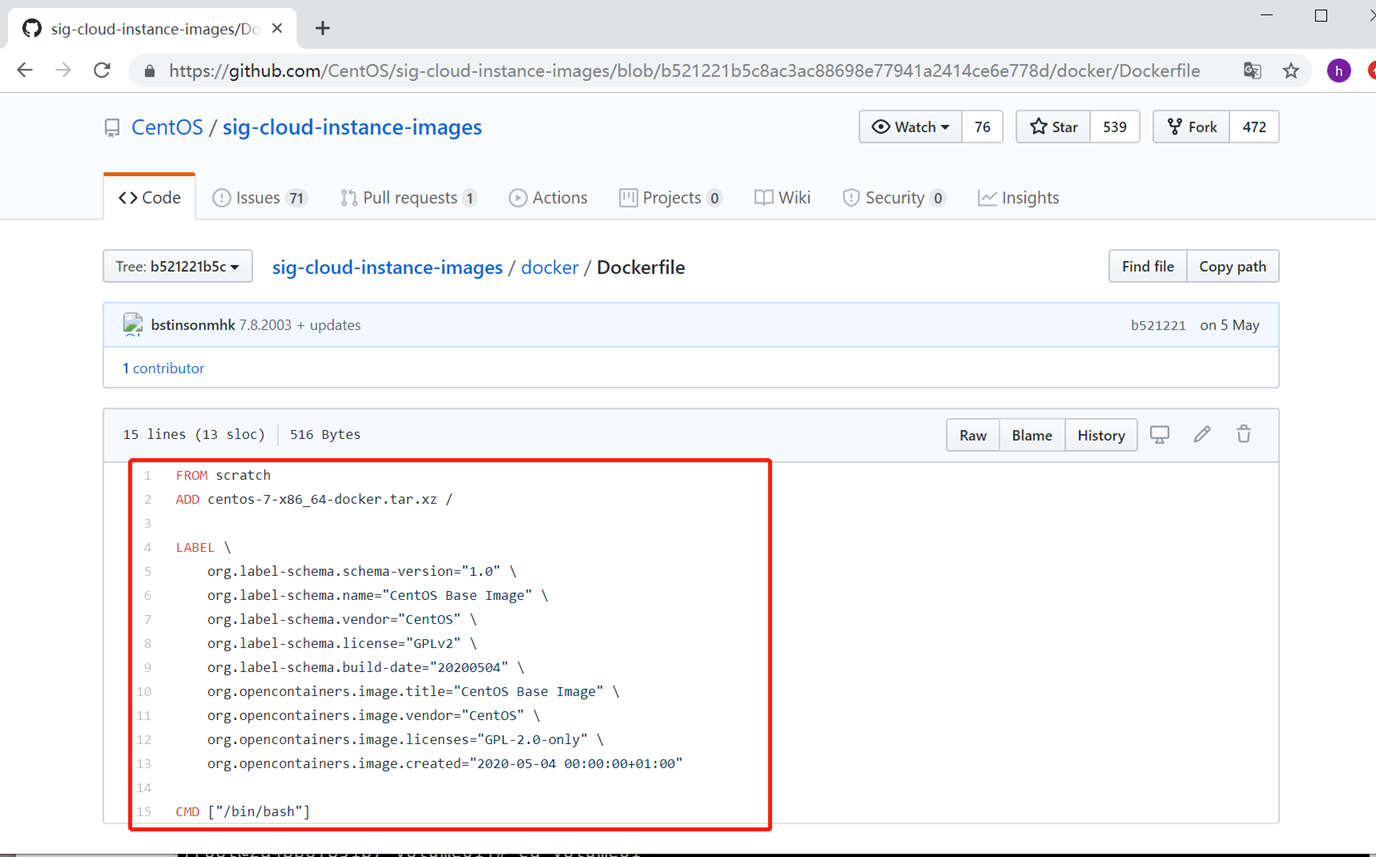Open a new browser tab with plus
The image size is (1376, 857).
(x=322, y=28)
